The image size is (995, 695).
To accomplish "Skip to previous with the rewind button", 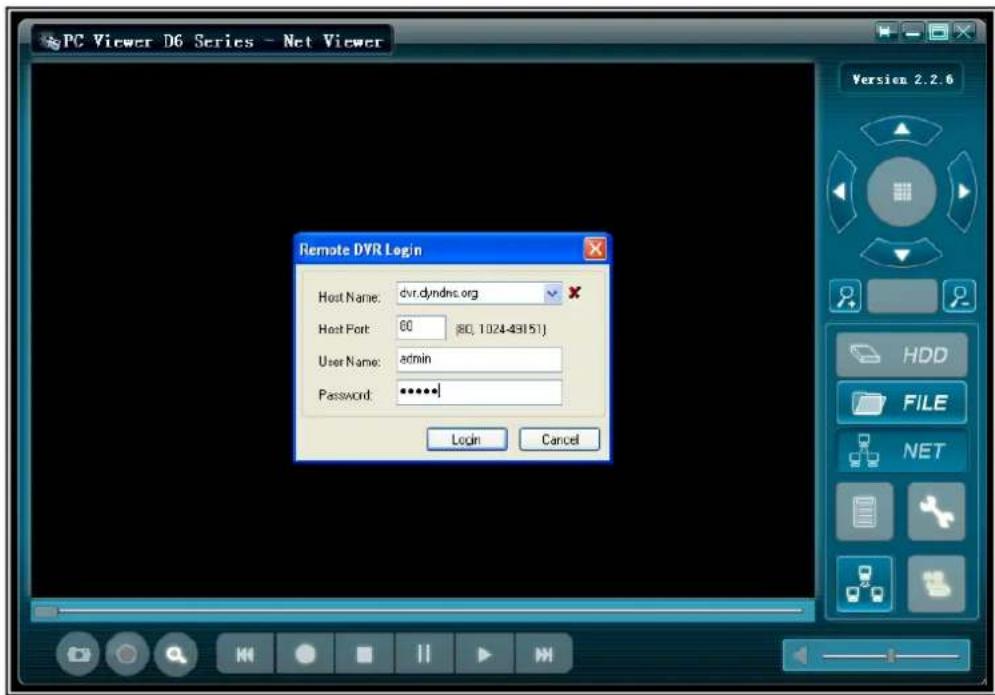I will 246,654.
